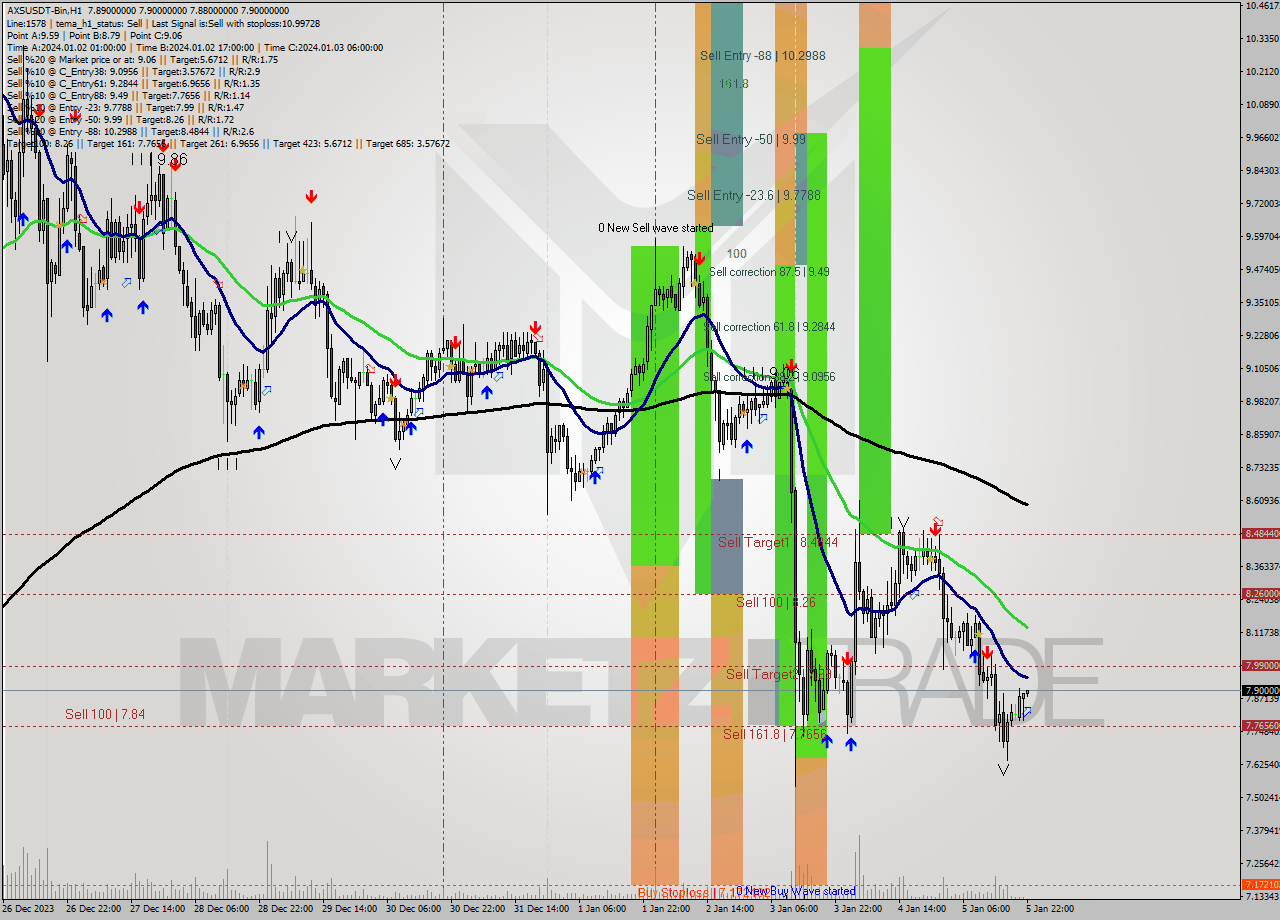Click the orange 7.17210 price axis tag
The width and height of the screenshot is (1280, 920).
coord(1260,885)
